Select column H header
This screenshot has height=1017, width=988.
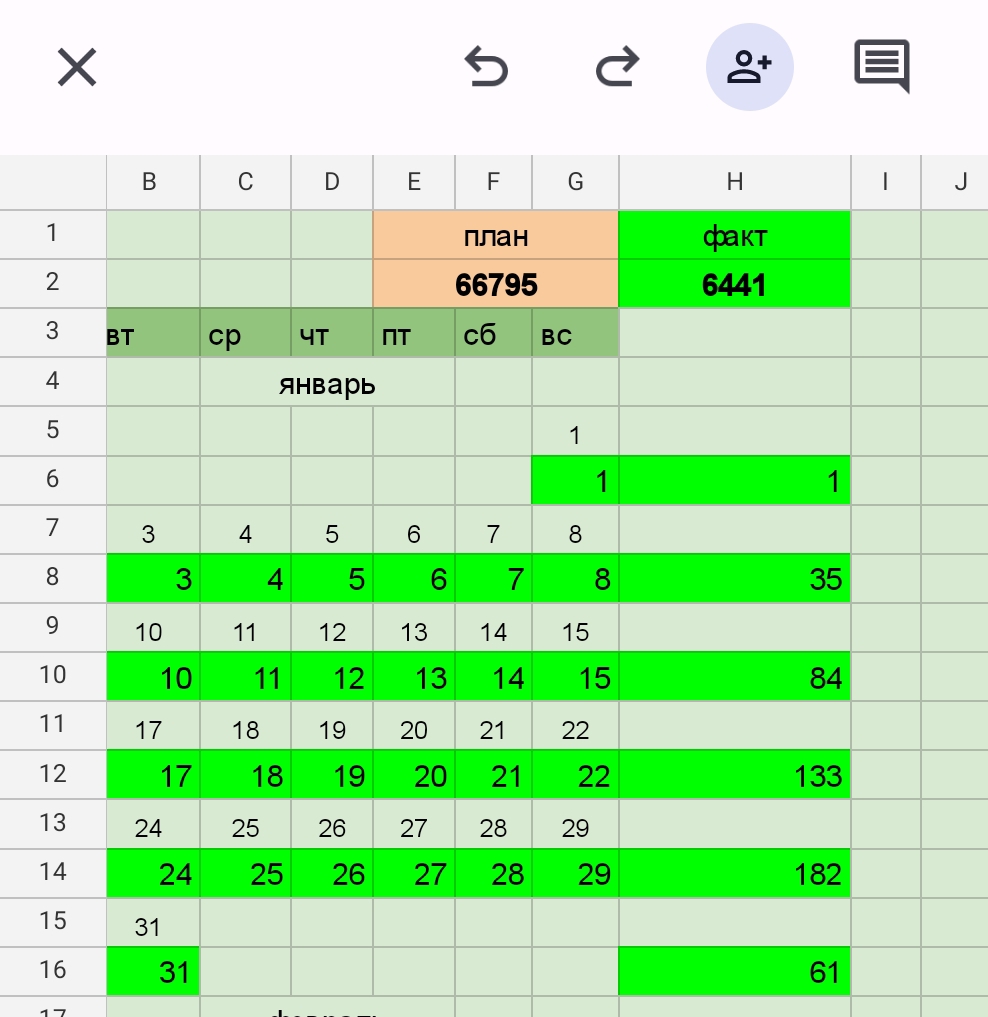coord(734,181)
